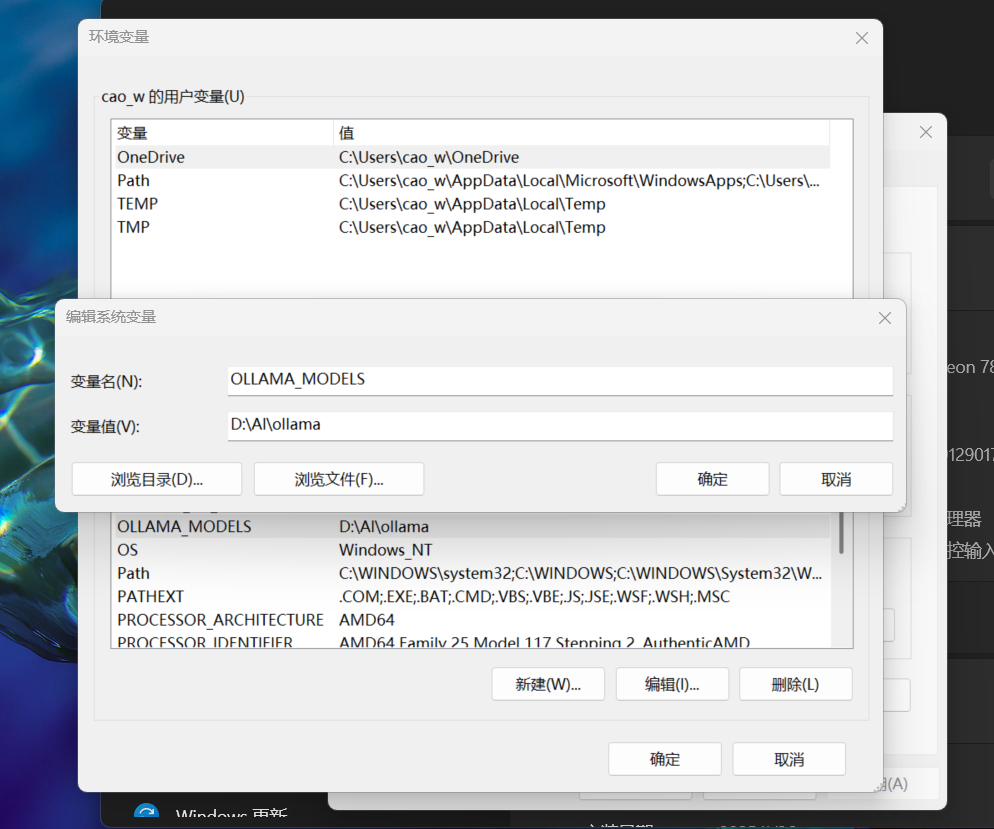Select the TMP user variable row
This screenshot has height=829, width=994.
(470, 227)
